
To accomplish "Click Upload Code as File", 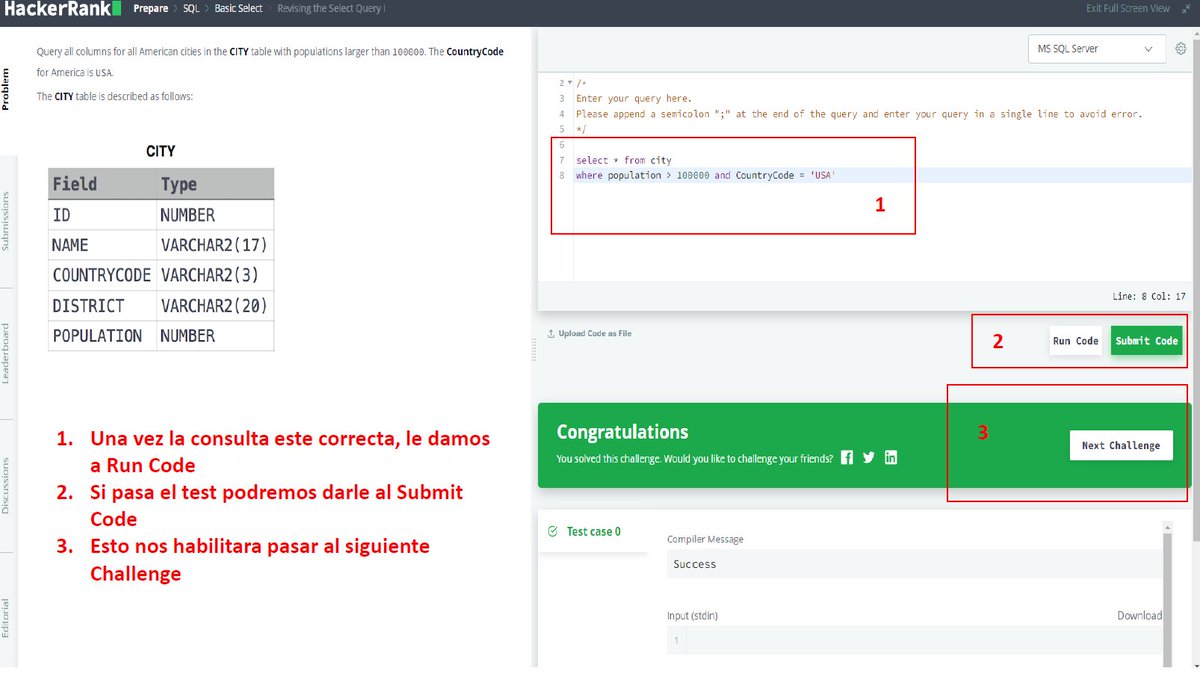I will pos(595,334).
